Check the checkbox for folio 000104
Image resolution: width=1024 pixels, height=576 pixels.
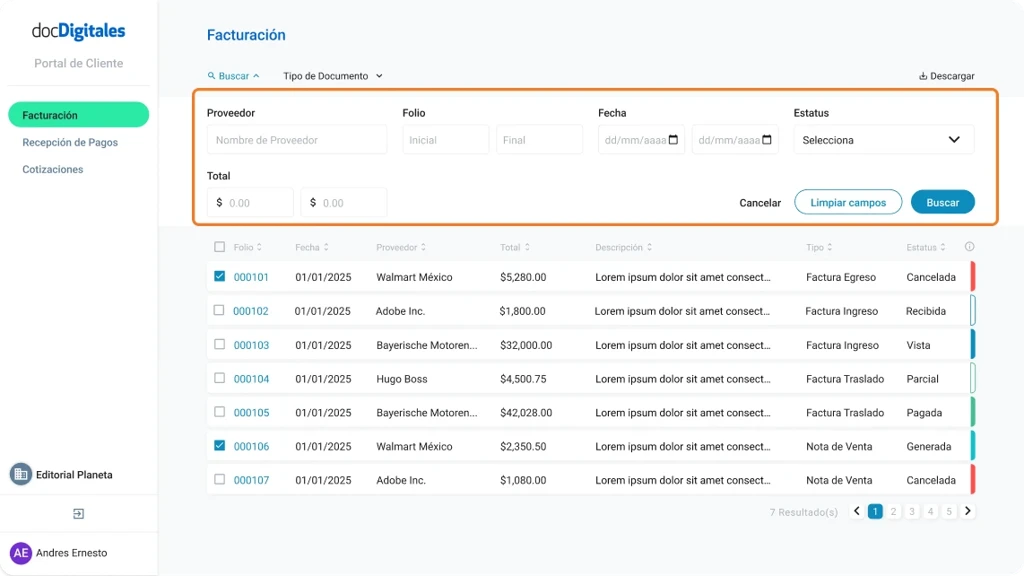point(218,378)
